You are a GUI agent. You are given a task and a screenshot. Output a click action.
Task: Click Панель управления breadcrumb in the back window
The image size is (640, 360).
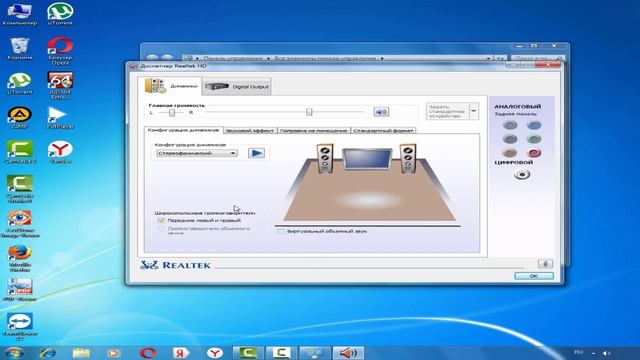pyautogui.click(x=233, y=58)
